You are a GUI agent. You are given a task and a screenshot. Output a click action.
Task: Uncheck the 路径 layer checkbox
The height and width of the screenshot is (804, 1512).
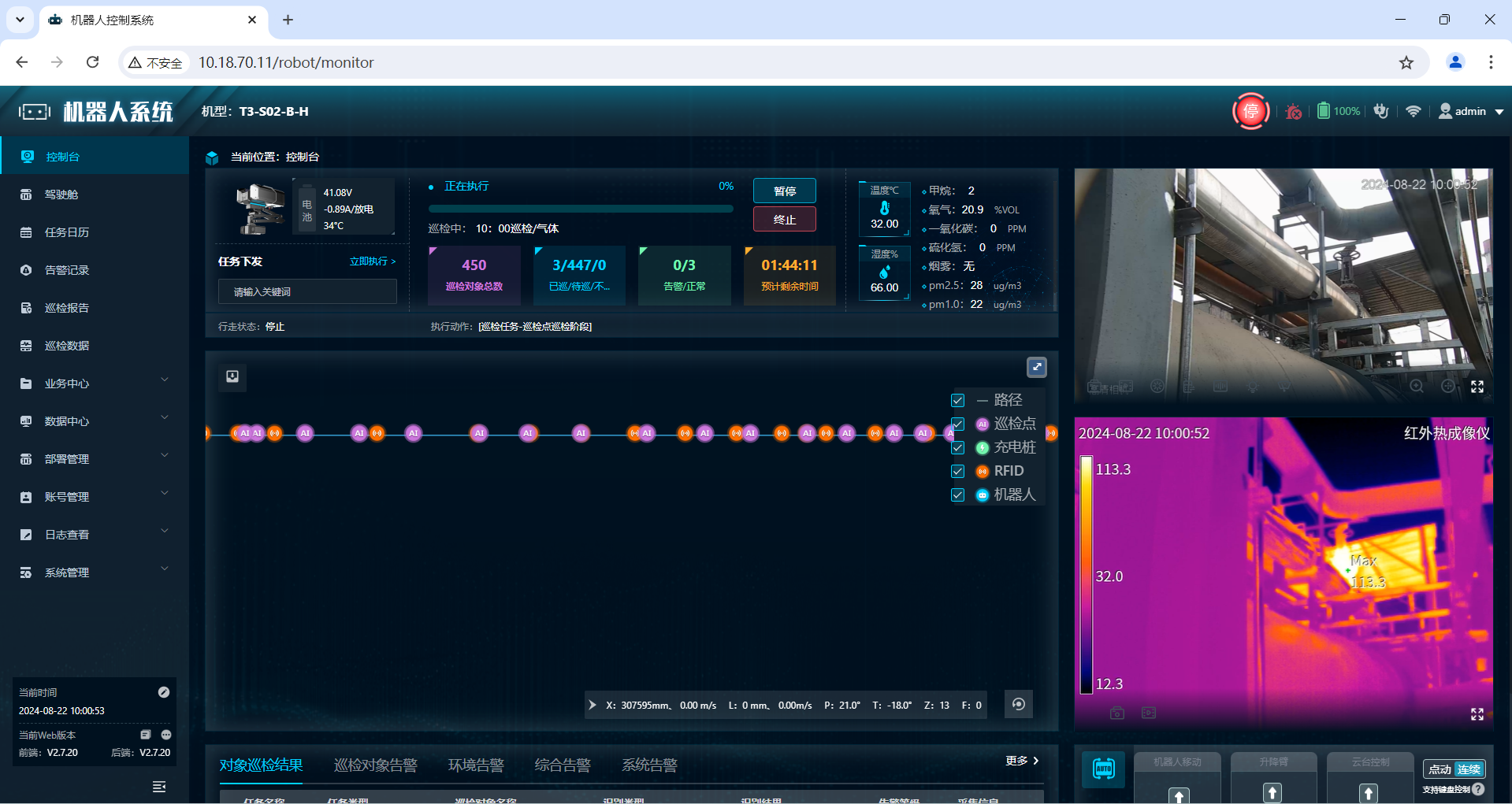[957, 401]
